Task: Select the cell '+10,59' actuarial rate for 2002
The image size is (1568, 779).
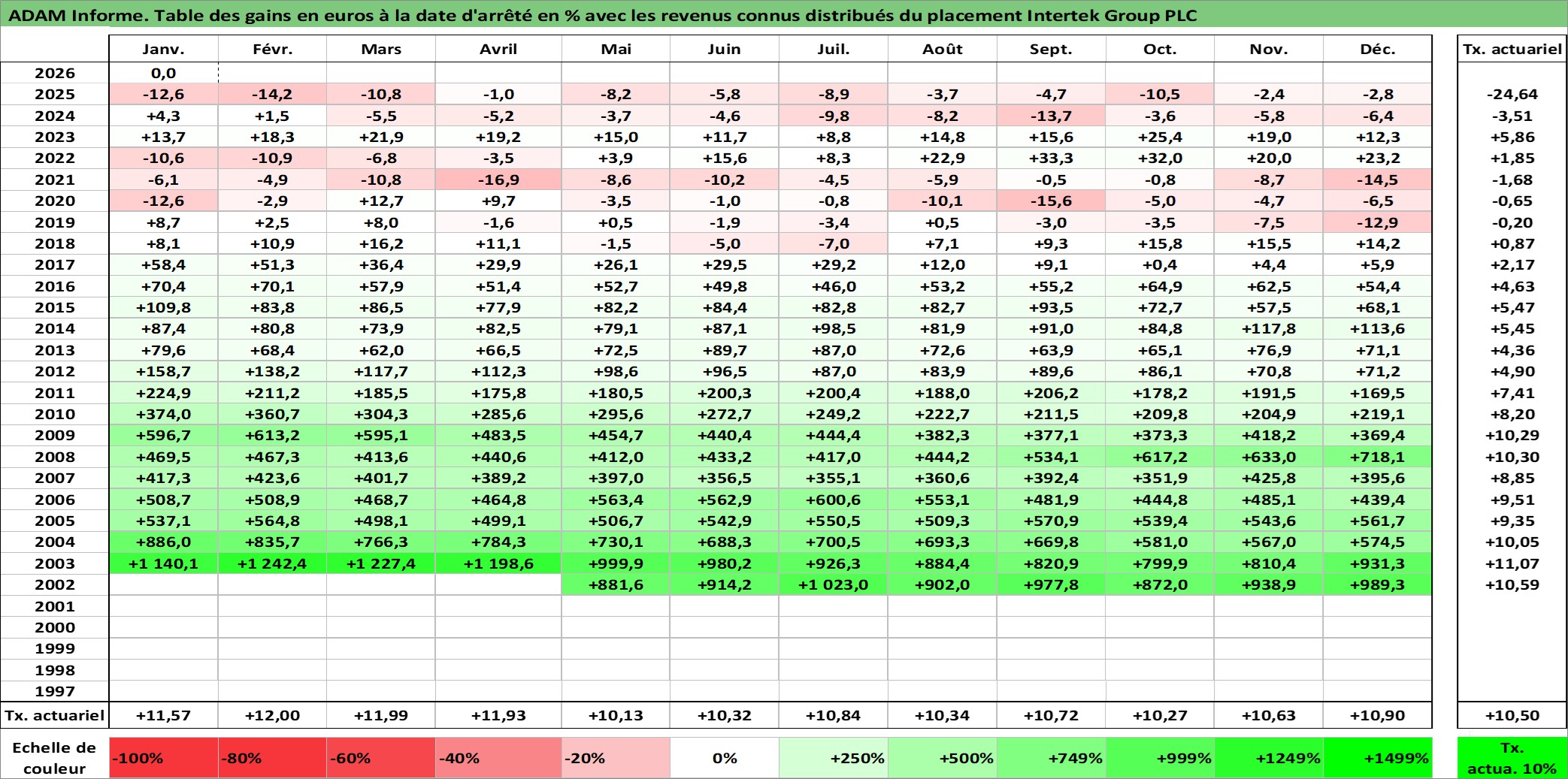Action: (x=1512, y=584)
